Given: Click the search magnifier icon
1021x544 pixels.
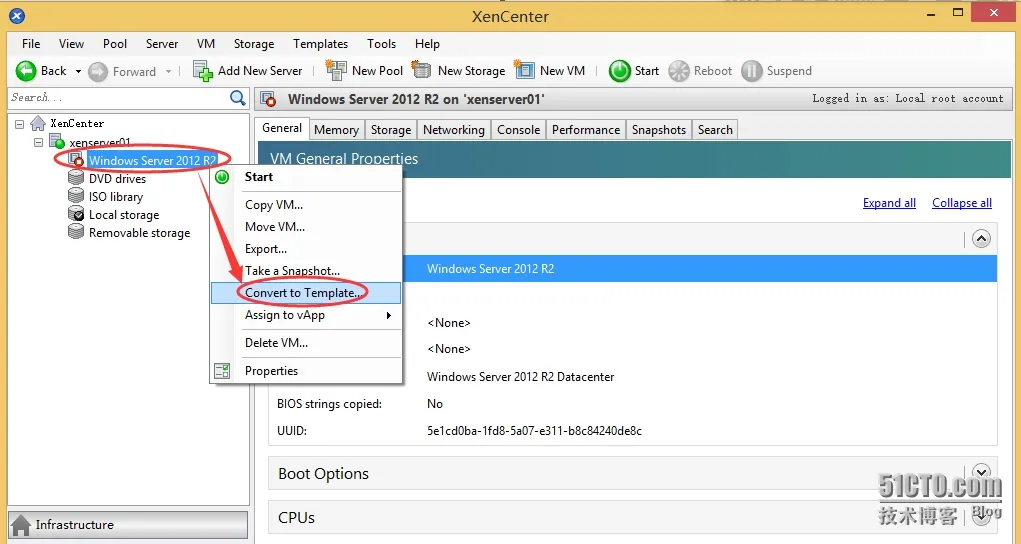Looking at the screenshot, I should pos(238,98).
